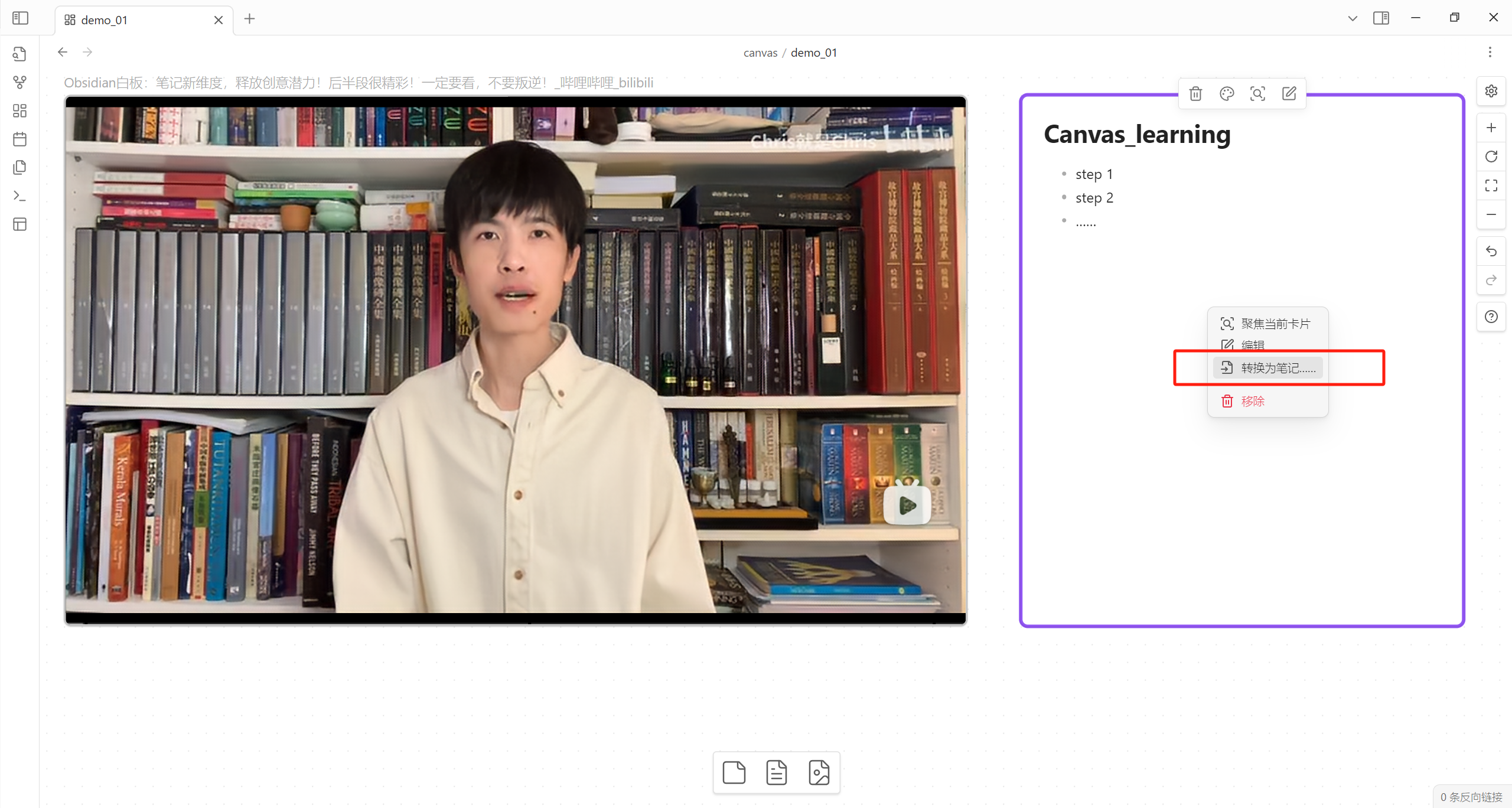This screenshot has height=808, width=1512.
Task: Toggle the left sidebar
Action: (x=20, y=18)
